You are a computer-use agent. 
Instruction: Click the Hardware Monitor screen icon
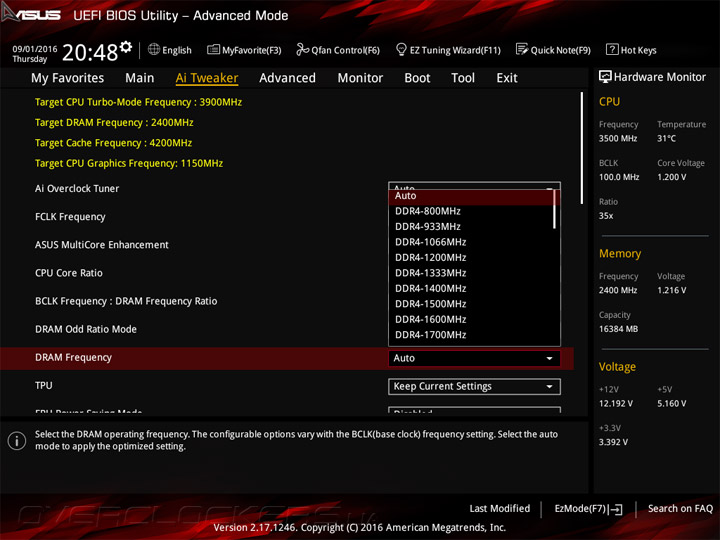[x=605, y=77]
